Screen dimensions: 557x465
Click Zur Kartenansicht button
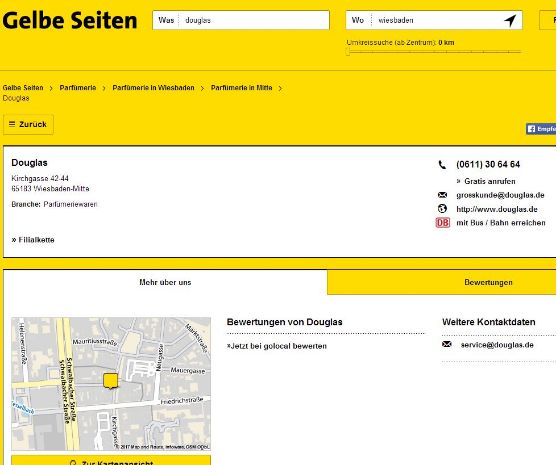[111, 461]
